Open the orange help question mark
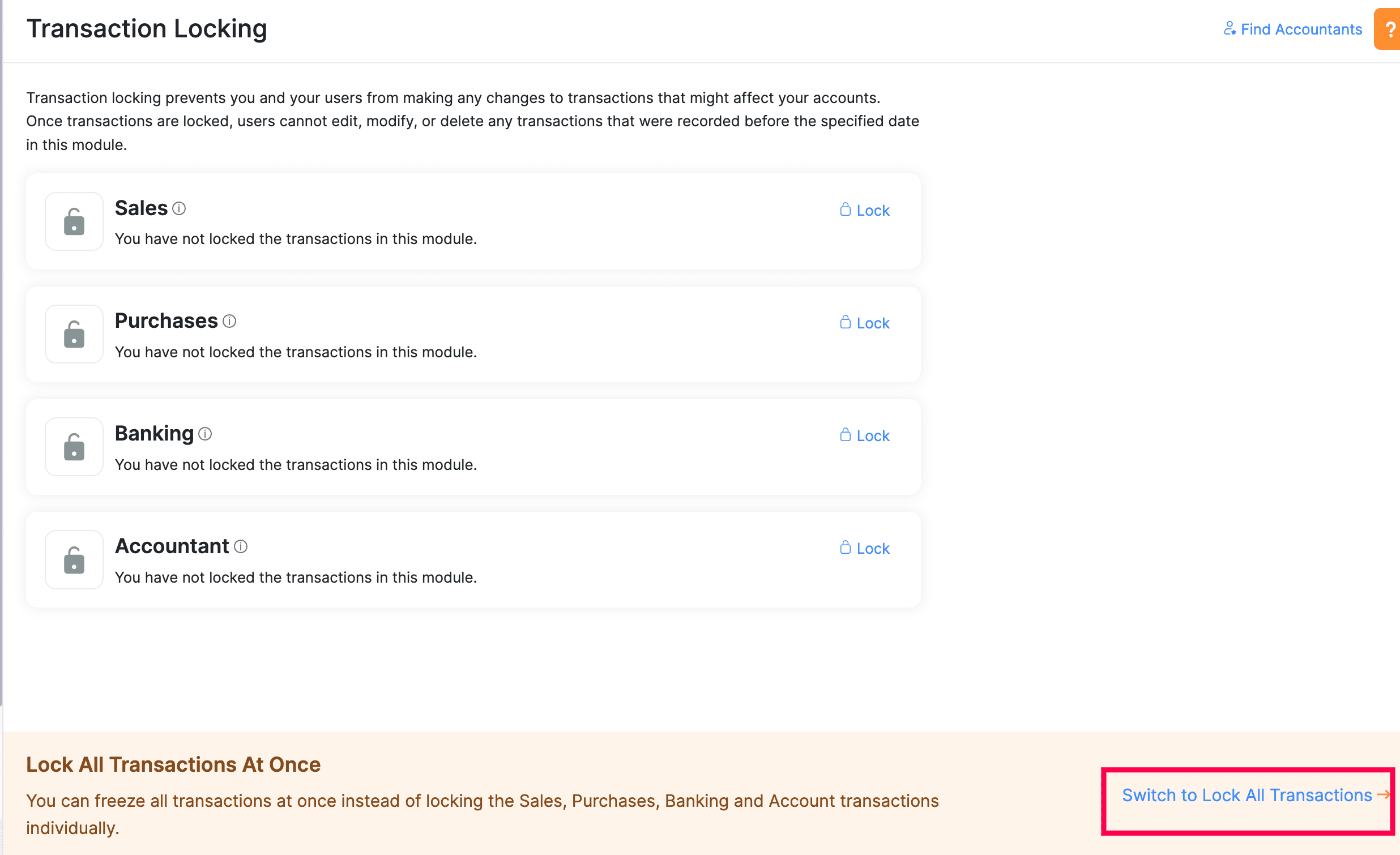 (1389, 29)
